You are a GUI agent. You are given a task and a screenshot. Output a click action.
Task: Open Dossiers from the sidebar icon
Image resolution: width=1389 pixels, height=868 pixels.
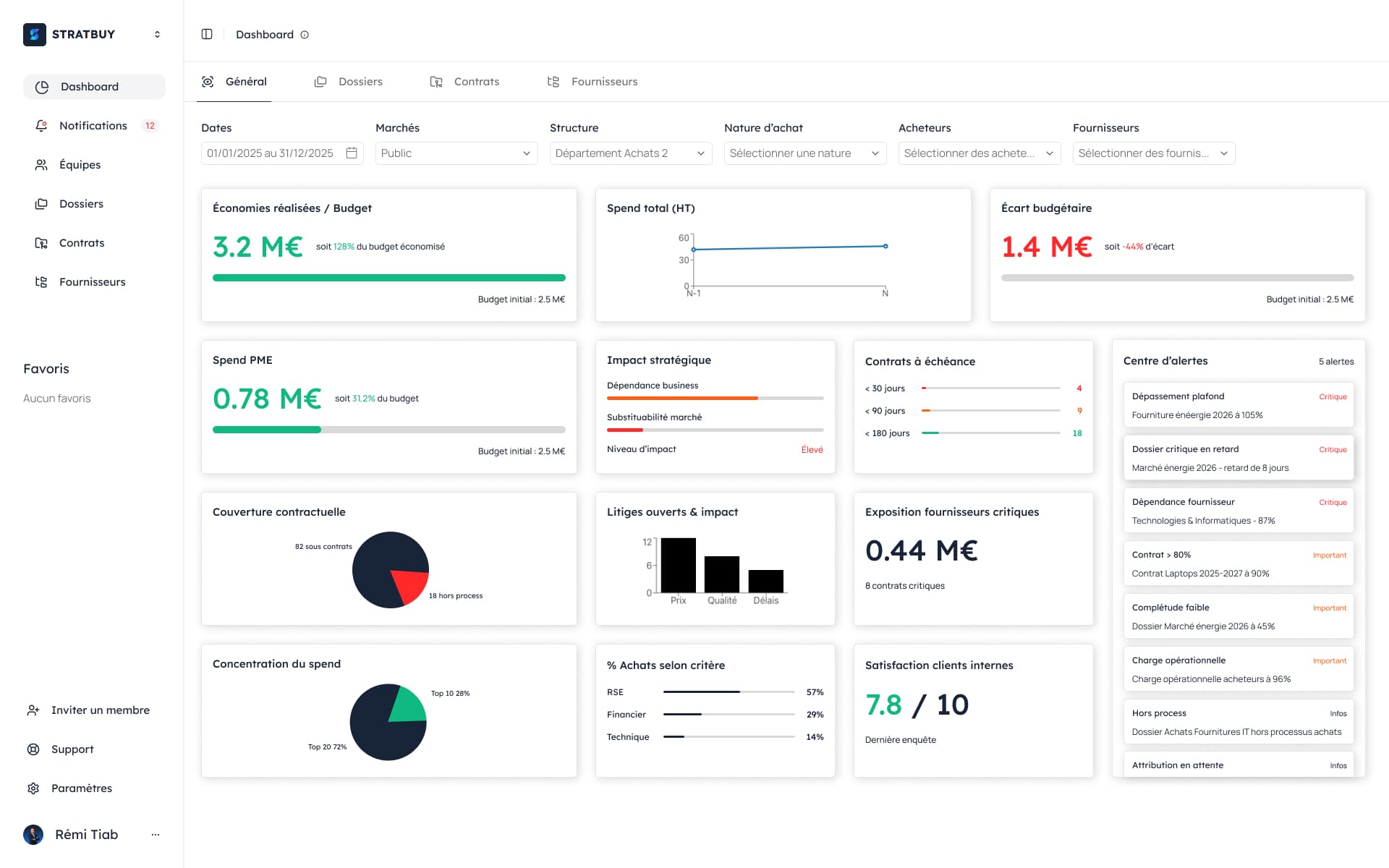click(x=42, y=203)
